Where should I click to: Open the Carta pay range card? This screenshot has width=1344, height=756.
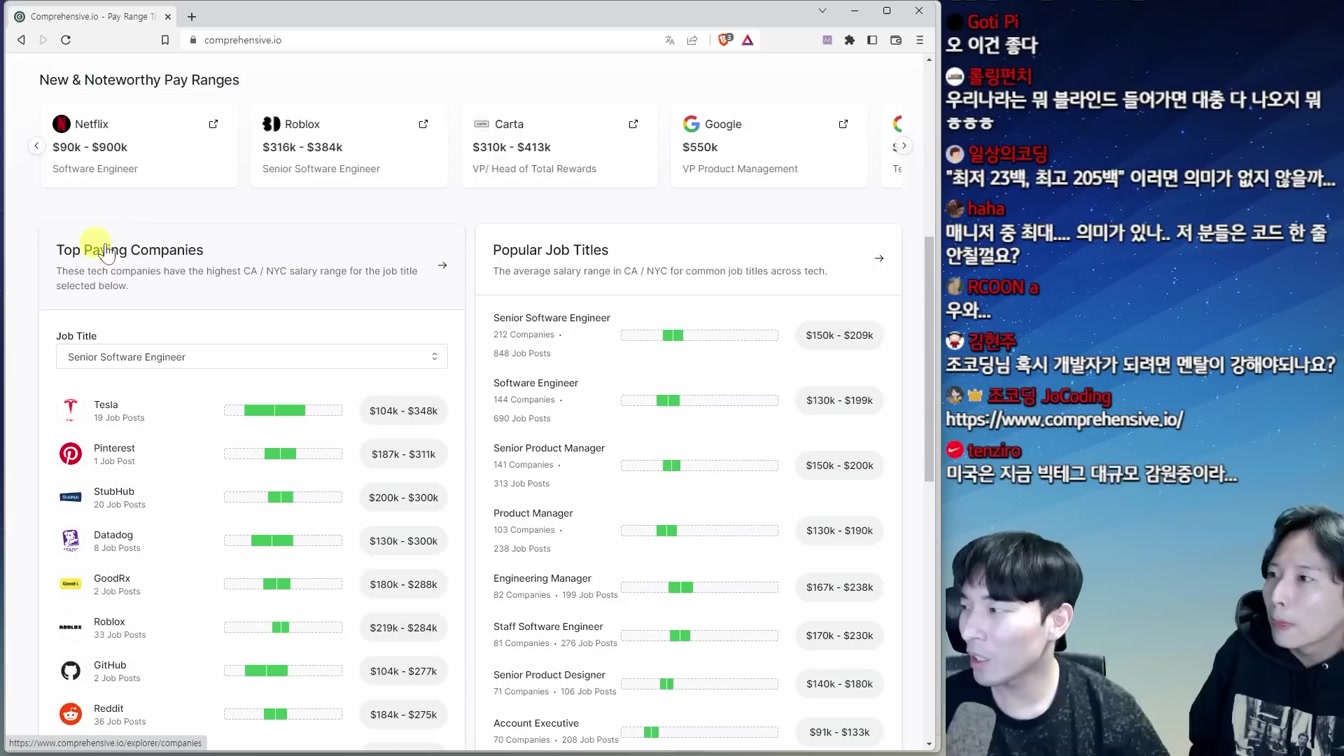(558, 146)
